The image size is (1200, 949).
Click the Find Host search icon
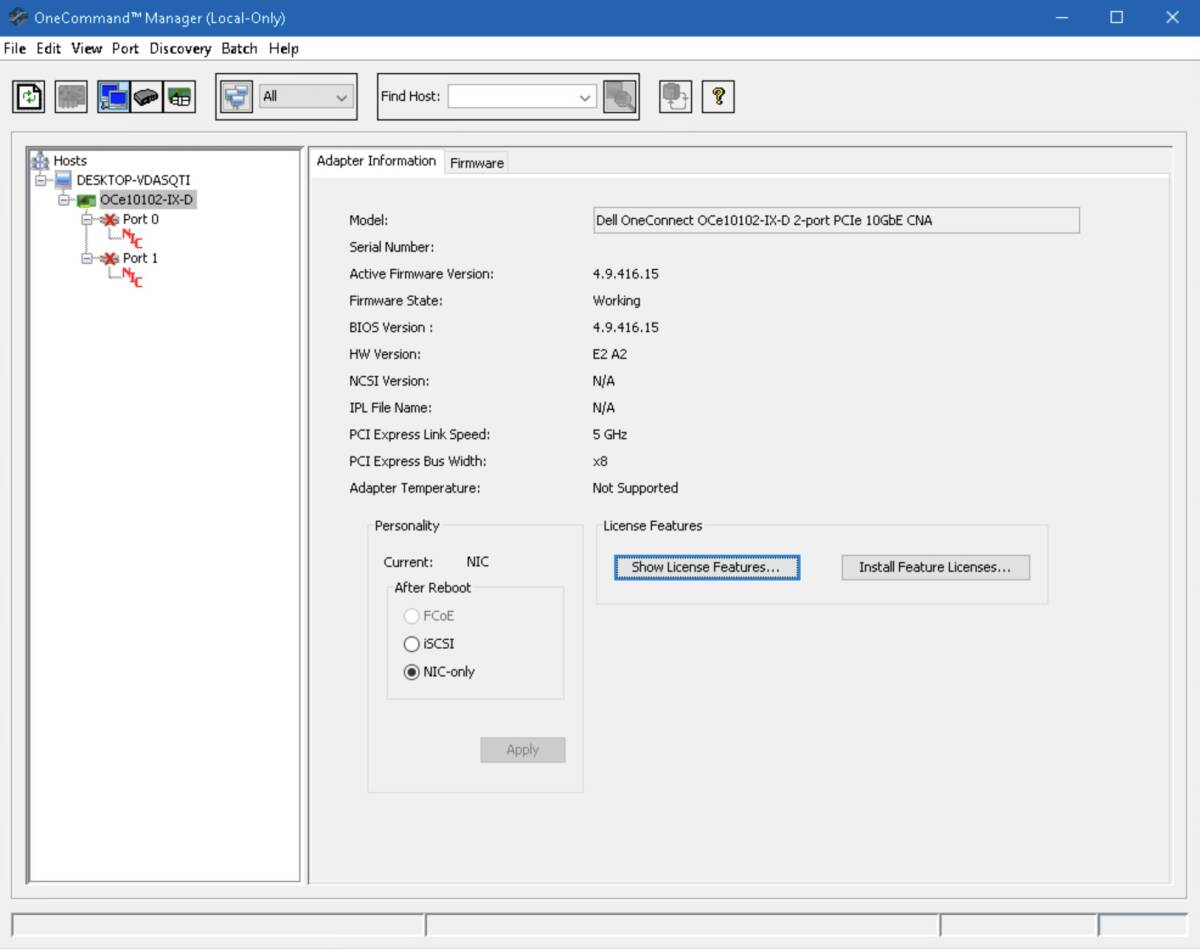tap(620, 97)
